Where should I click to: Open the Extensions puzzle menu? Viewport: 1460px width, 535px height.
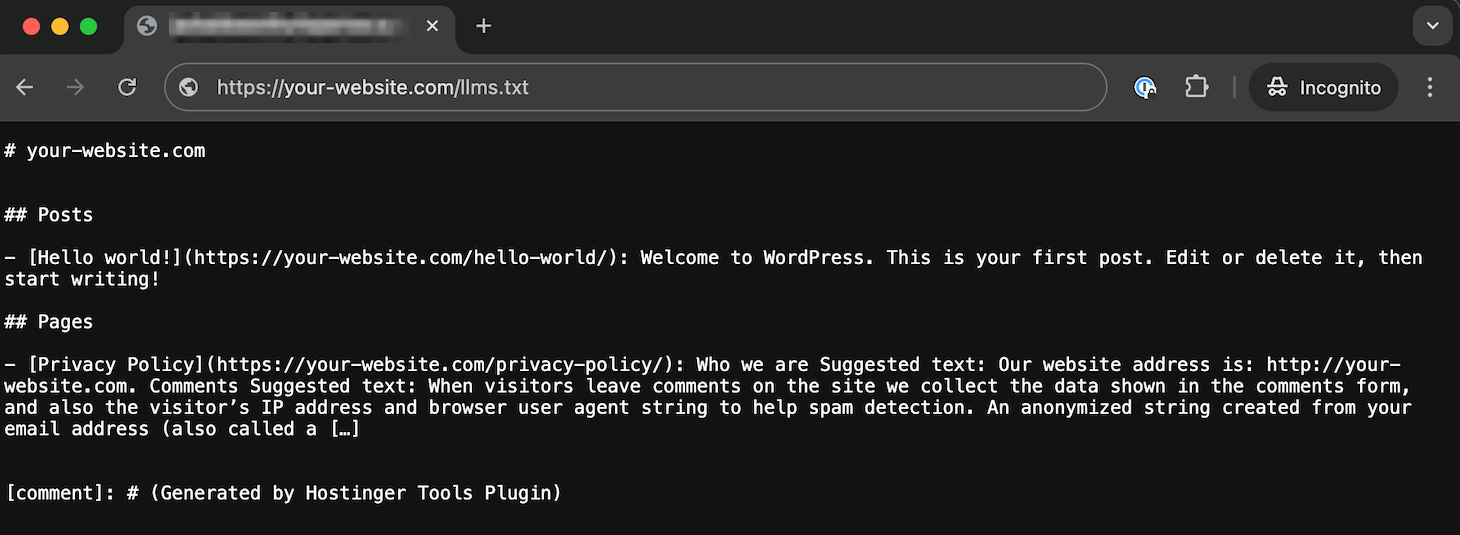pyautogui.click(x=1196, y=88)
